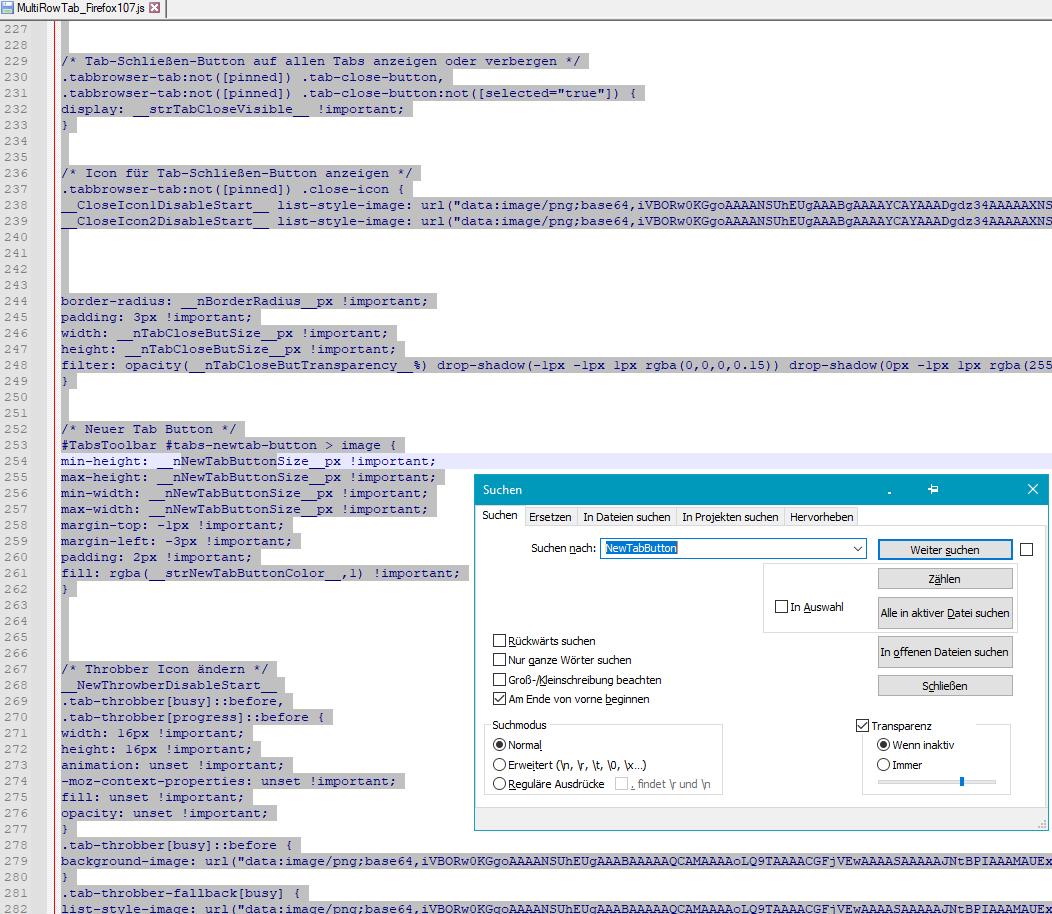Select Reguläre Ausdrücke search mode
This screenshot has width=1052, height=914.
pyautogui.click(x=500, y=784)
